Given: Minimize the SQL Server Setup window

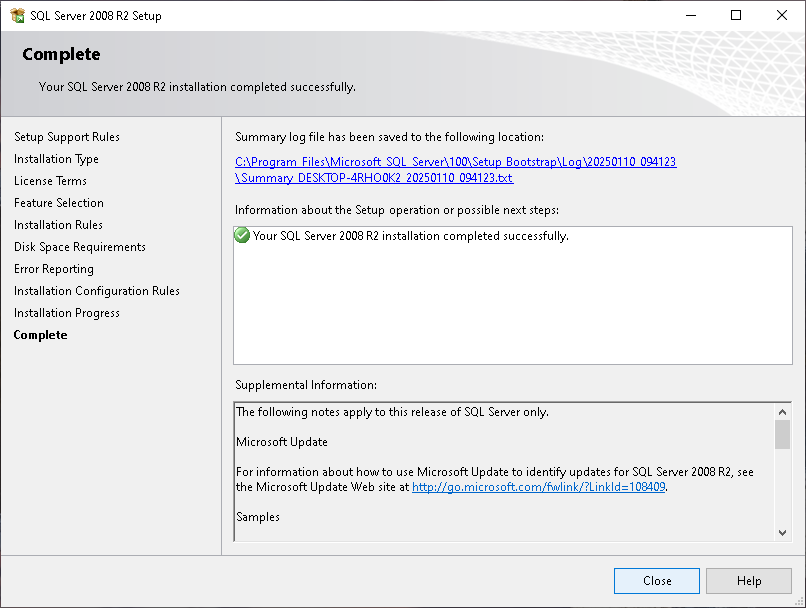Looking at the screenshot, I should click(x=691, y=15).
